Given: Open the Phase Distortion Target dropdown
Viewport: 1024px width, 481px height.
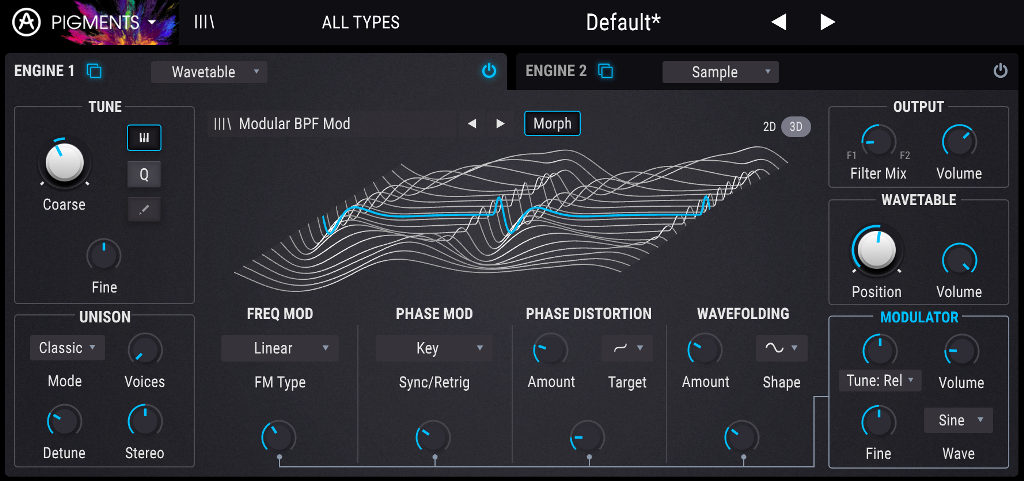Looking at the screenshot, I should pyautogui.click(x=627, y=348).
